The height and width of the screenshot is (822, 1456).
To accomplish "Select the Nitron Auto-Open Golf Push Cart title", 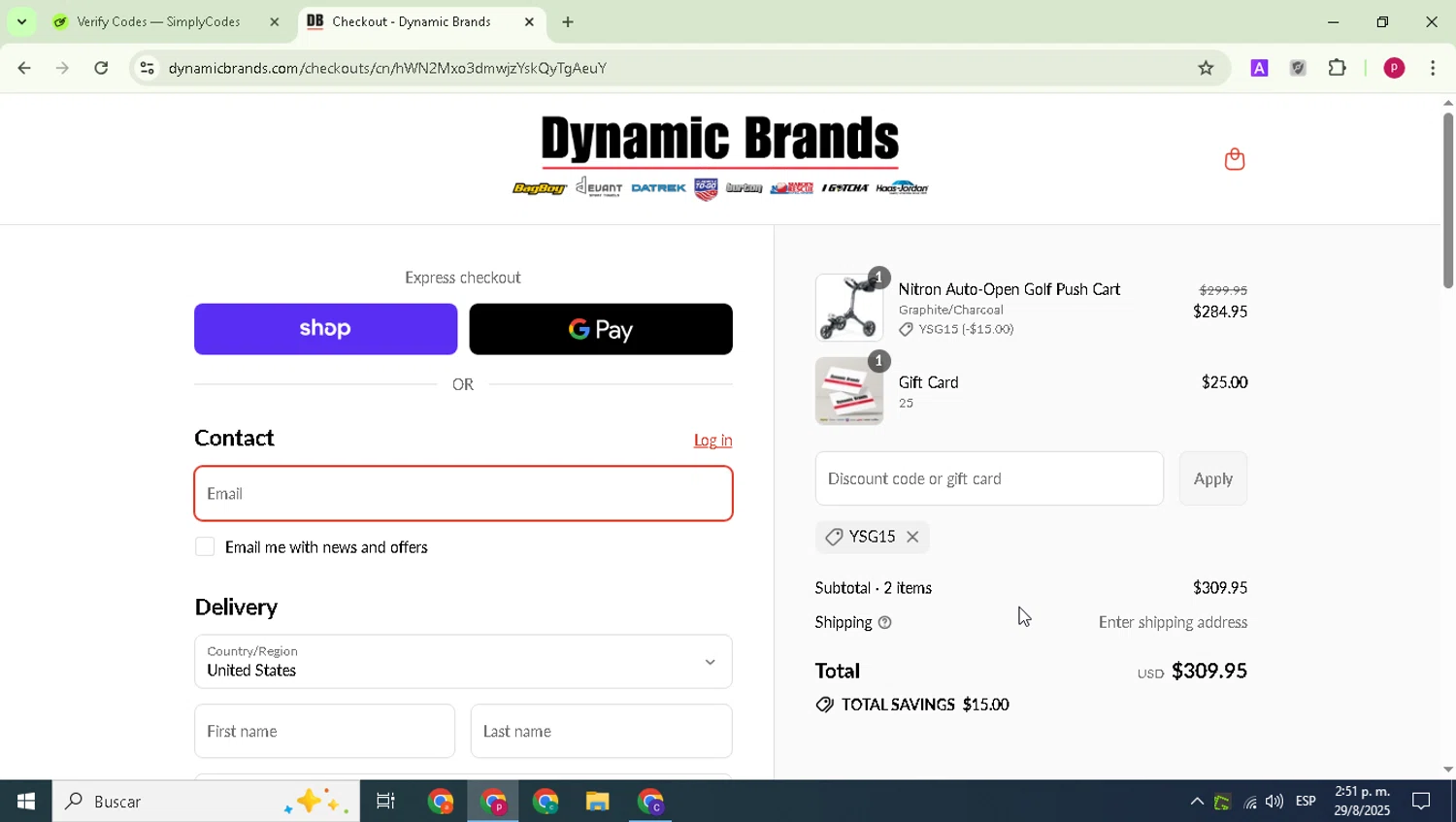I will pos(1009,289).
